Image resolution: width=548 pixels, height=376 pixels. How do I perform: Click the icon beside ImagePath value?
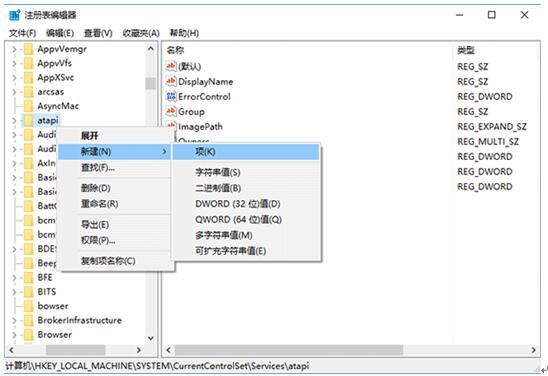(x=171, y=126)
